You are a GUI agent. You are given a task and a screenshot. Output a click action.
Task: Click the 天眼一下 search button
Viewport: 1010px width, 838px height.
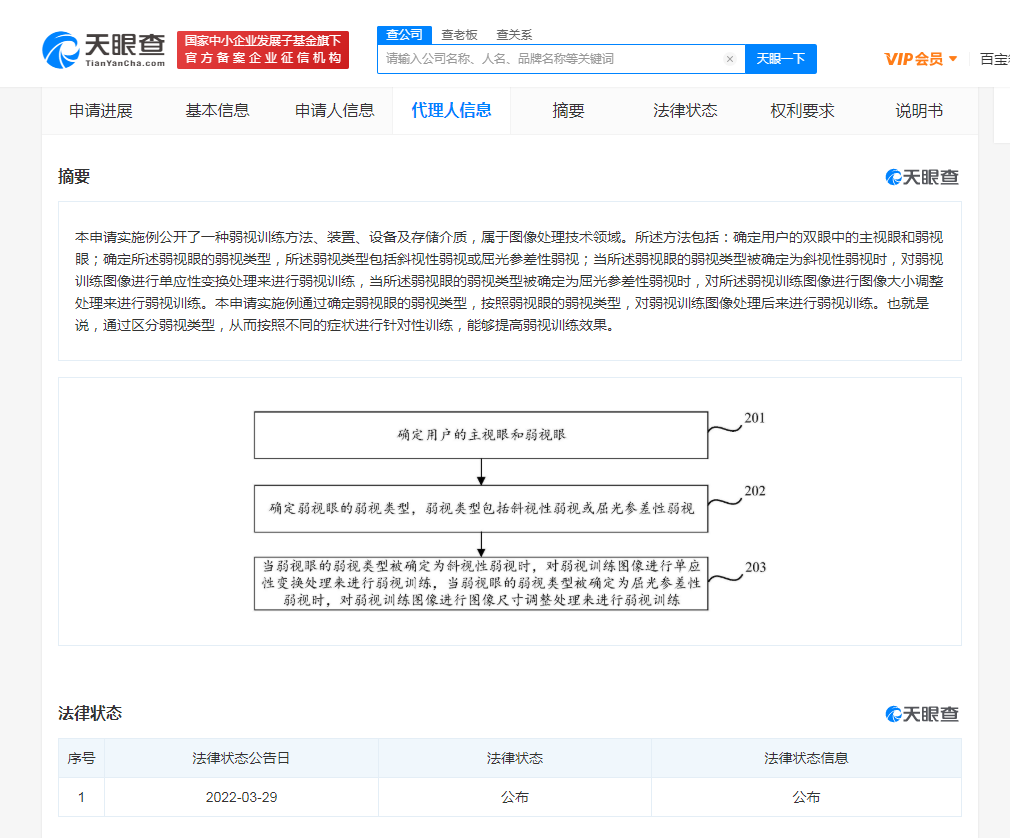(x=781, y=59)
